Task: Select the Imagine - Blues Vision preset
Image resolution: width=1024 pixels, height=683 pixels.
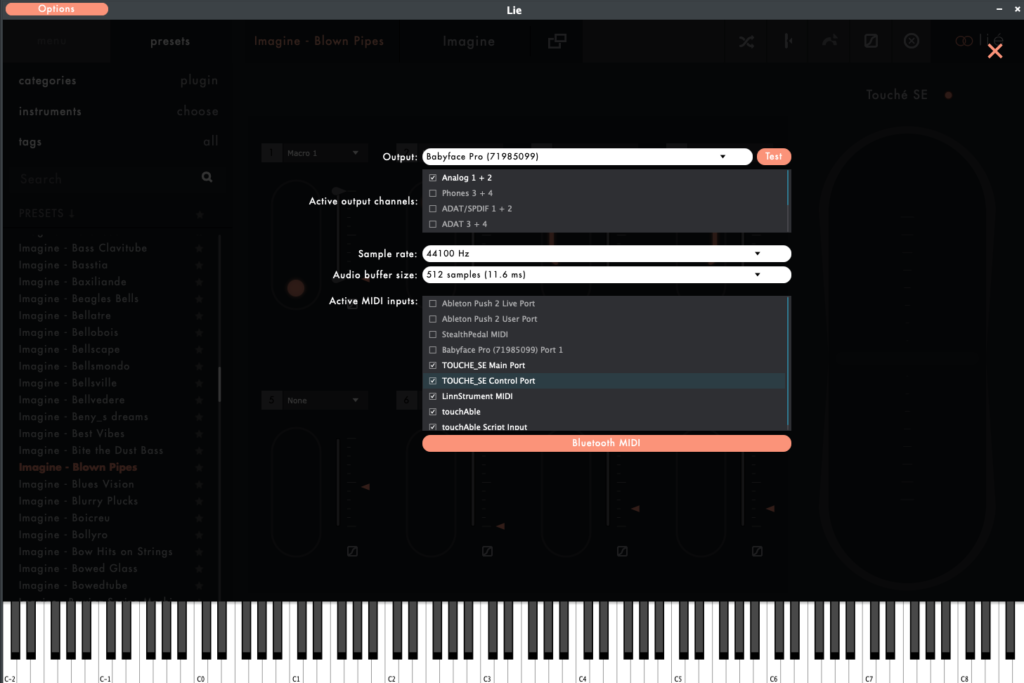Action: pos(78,484)
